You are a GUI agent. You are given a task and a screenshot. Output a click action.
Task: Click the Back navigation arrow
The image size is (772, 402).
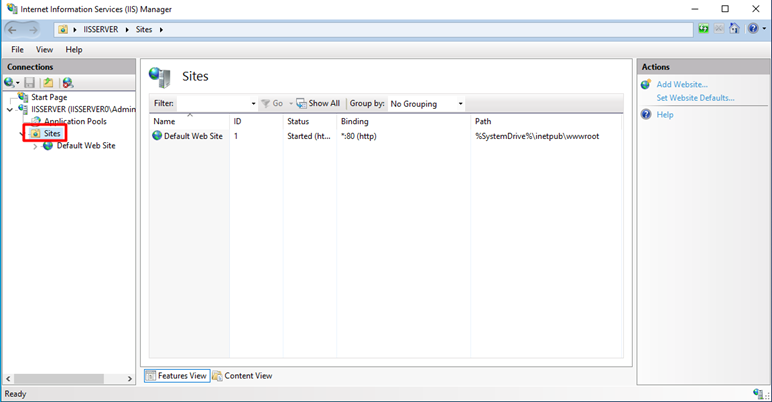13,30
